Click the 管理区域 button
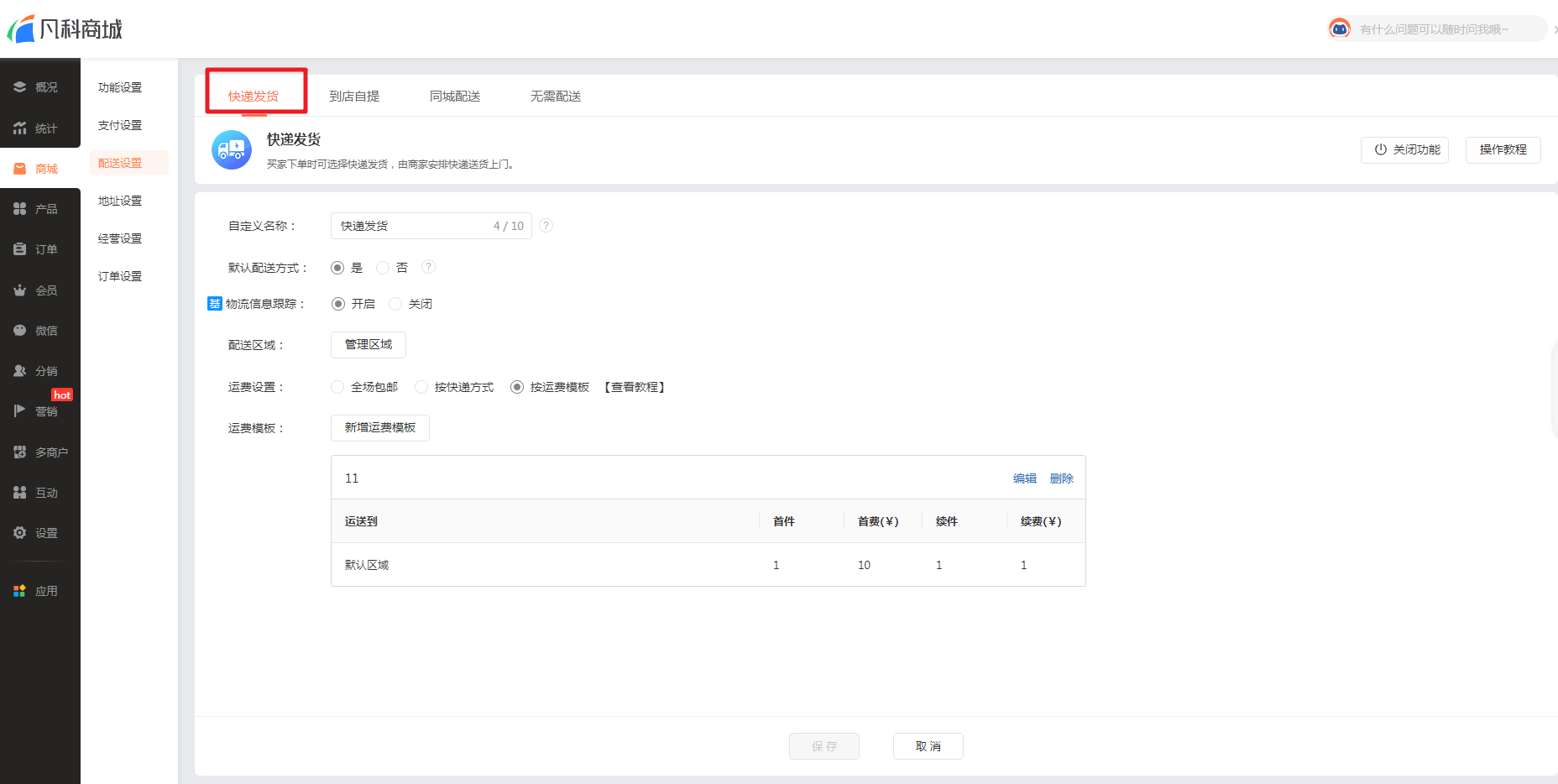 tap(369, 344)
